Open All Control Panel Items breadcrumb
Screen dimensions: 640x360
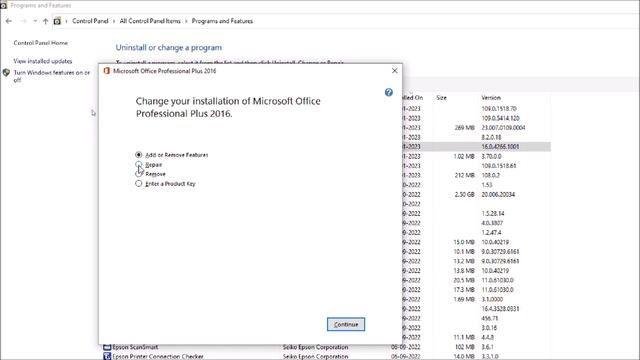pyautogui.click(x=150, y=21)
